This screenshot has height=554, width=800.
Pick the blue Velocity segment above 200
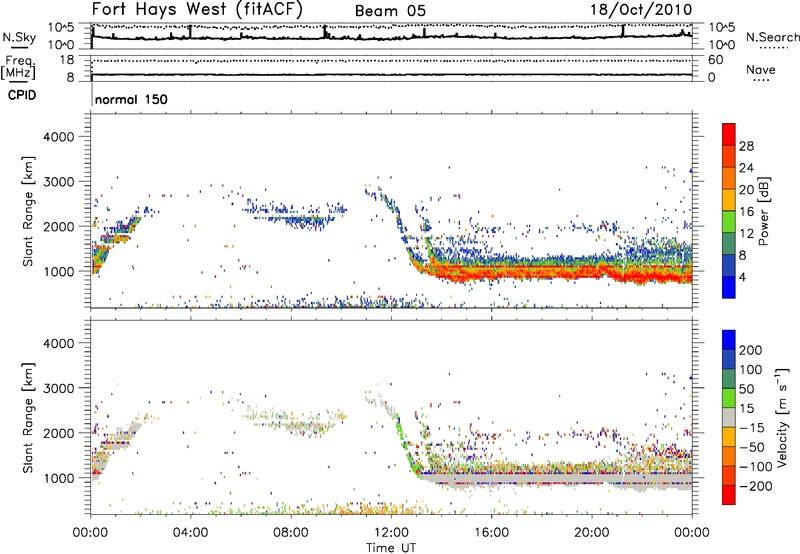(x=729, y=340)
